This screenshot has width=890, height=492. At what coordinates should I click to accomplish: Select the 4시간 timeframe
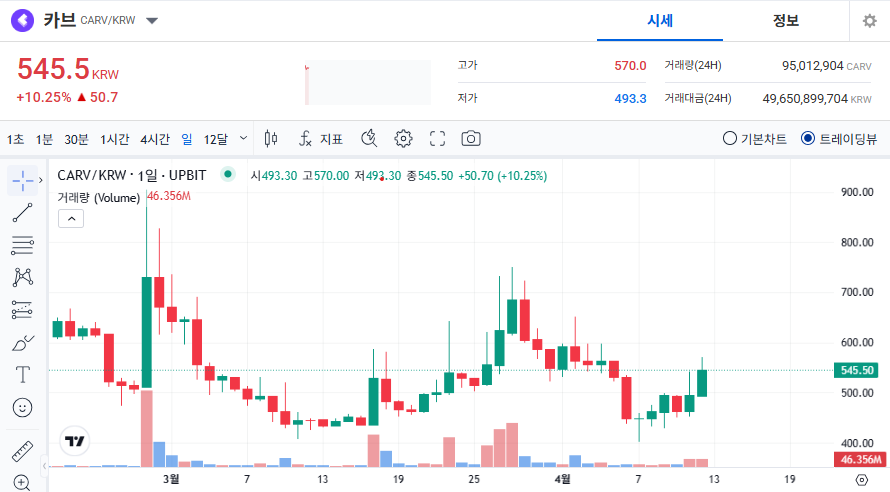tap(155, 139)
